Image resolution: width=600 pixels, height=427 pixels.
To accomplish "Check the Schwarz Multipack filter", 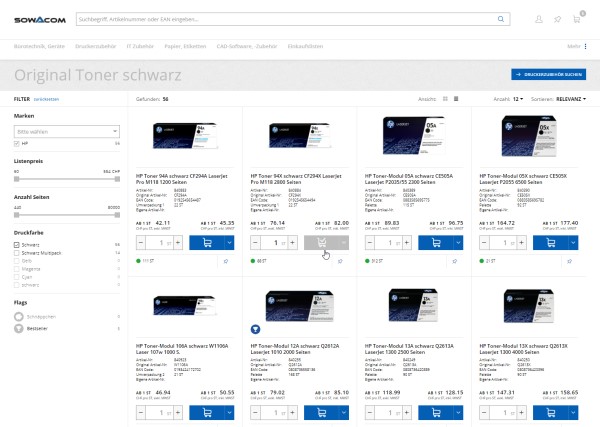I will (x=16, y=253).
